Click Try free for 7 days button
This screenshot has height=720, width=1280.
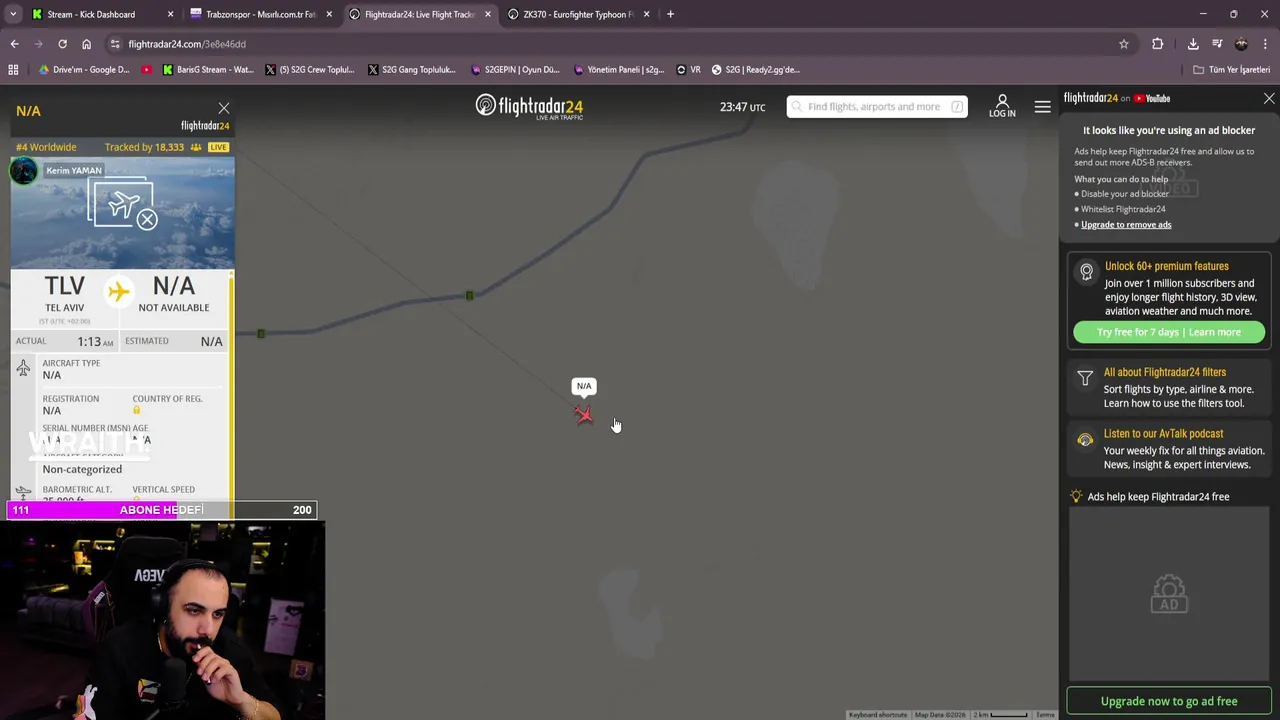click(x=1169, y=332)
